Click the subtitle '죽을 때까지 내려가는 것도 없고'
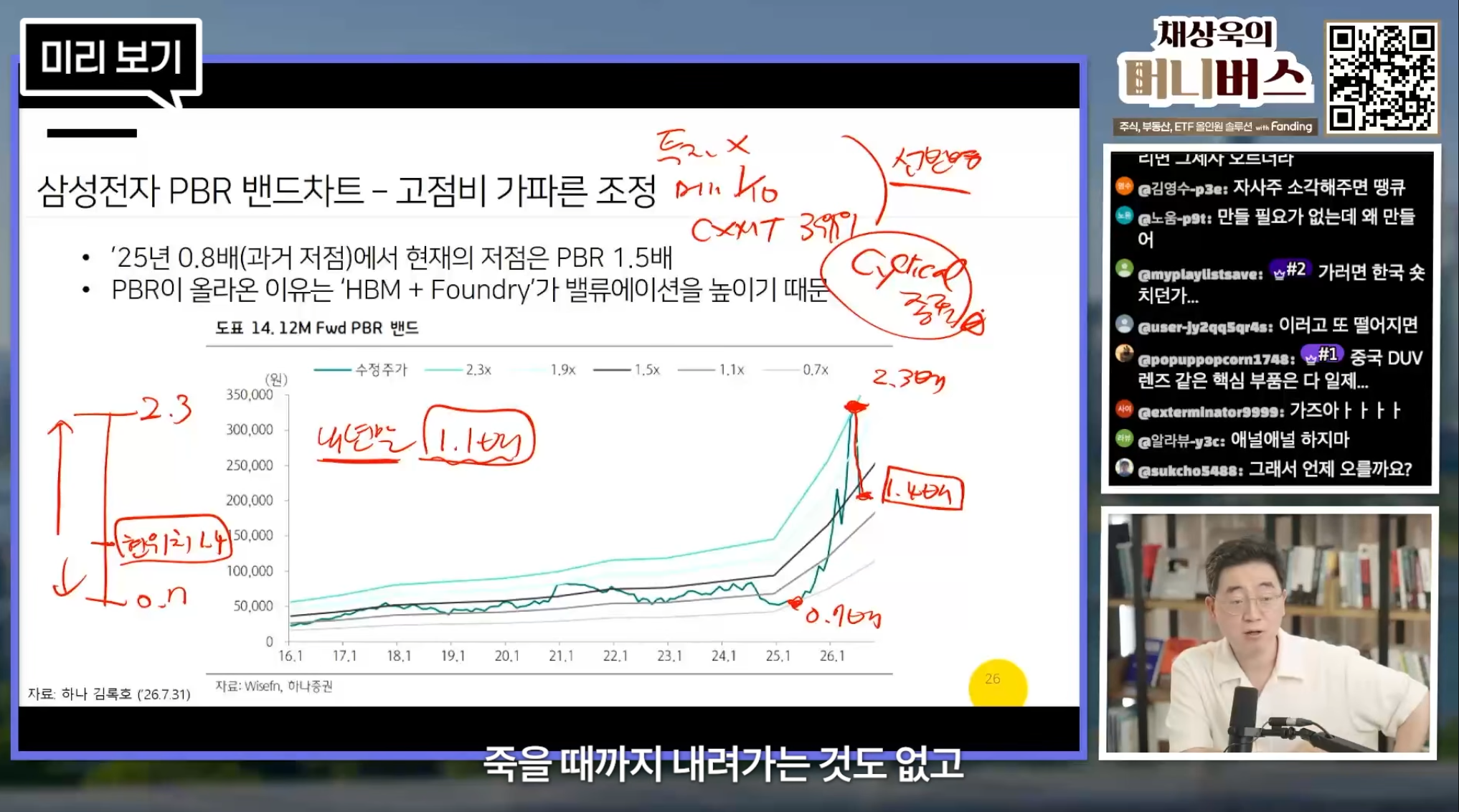Image resolution: width=1459 pixels, height=812 pixels. pyautogui.click(x=723, y=763)
